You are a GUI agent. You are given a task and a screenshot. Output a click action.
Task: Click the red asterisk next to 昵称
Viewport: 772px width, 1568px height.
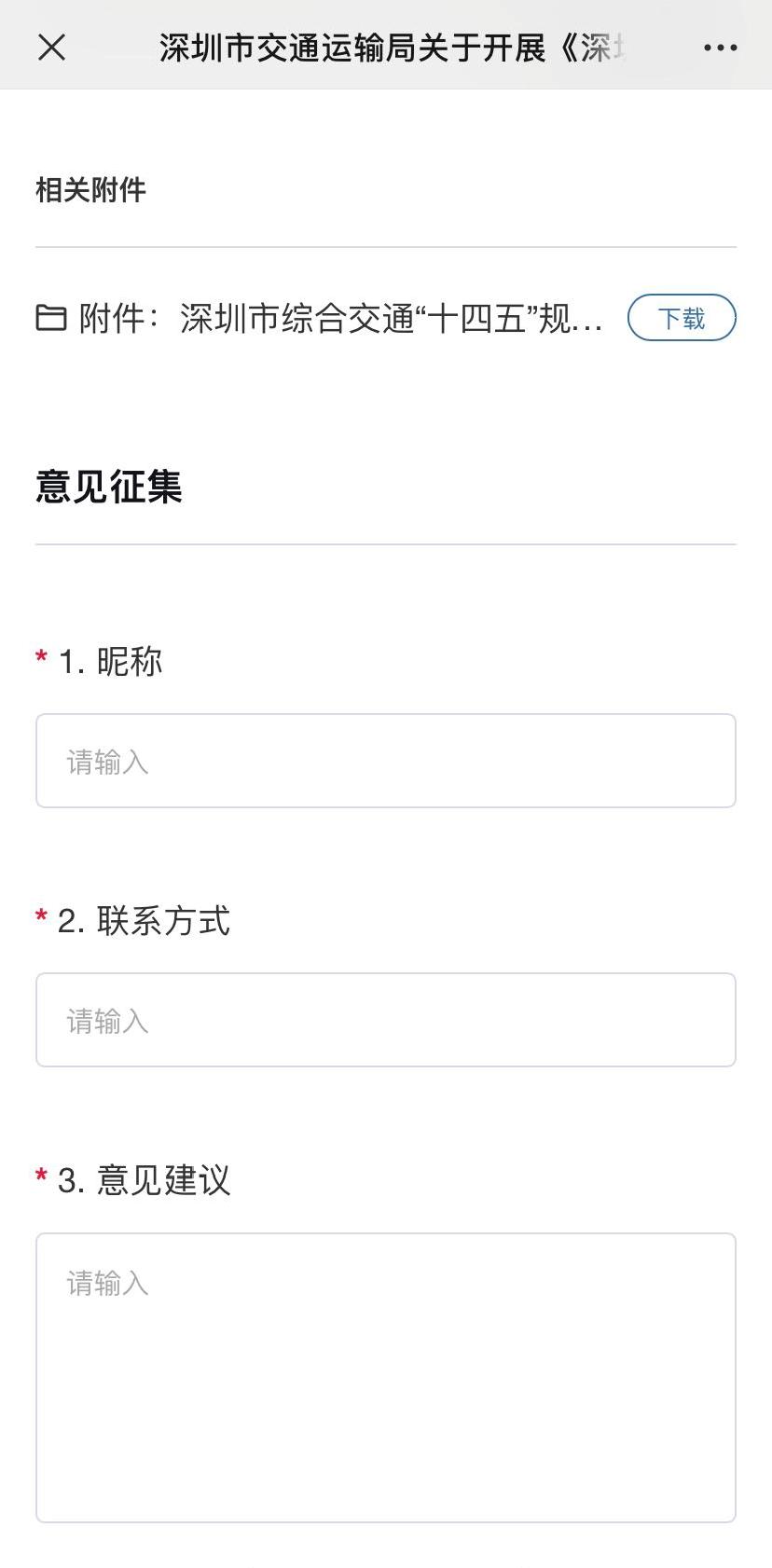(x=41, y=658)
